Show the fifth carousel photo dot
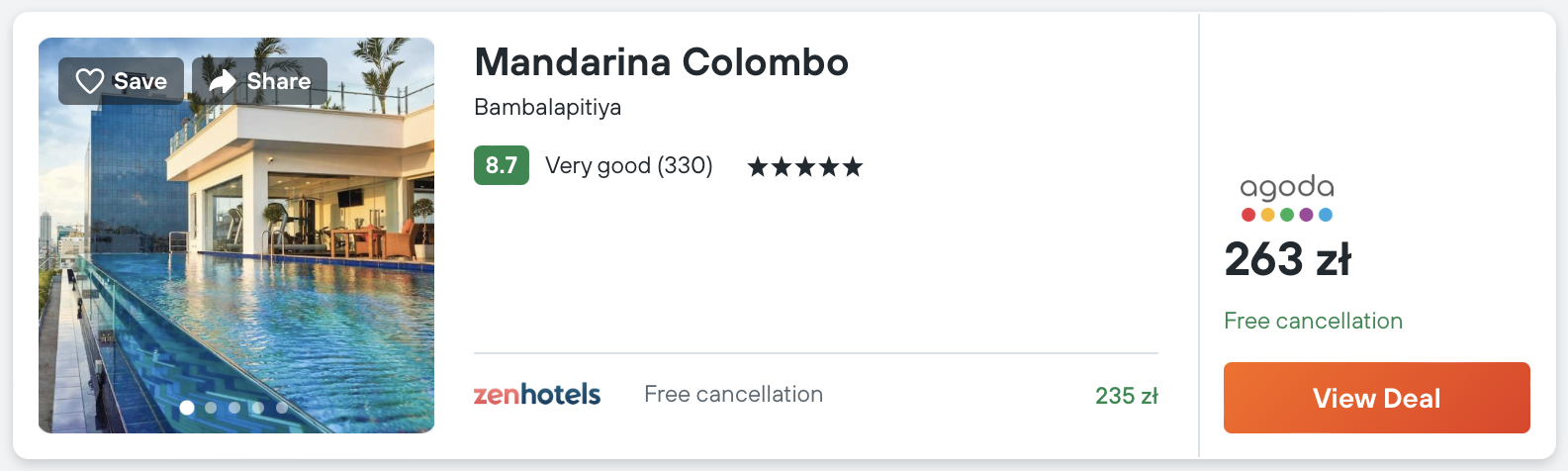 [x=282, y=408]
